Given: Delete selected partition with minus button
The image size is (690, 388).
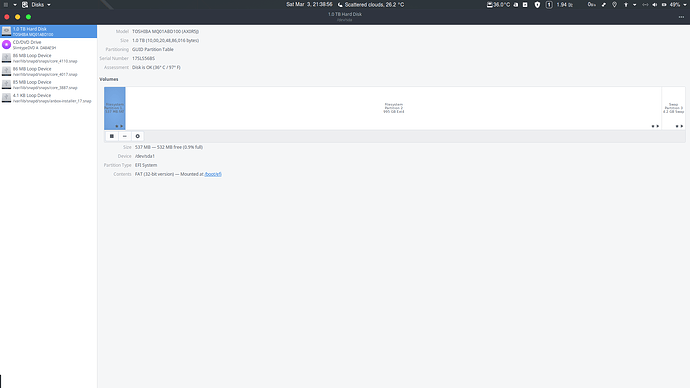Looking at the screenshot, I should pyautogui.click(x=125, y=136).
